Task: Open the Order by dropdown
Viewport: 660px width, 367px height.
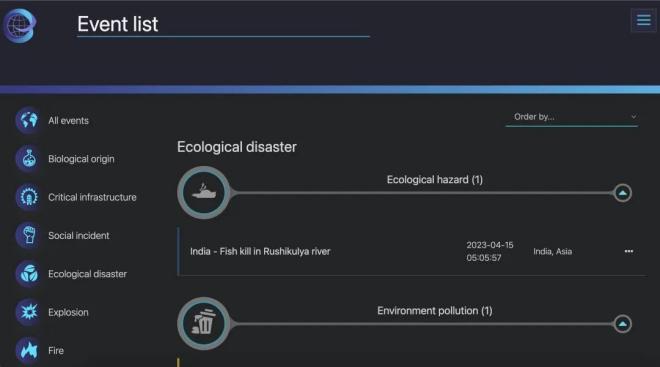Action: tap(572, 117)
